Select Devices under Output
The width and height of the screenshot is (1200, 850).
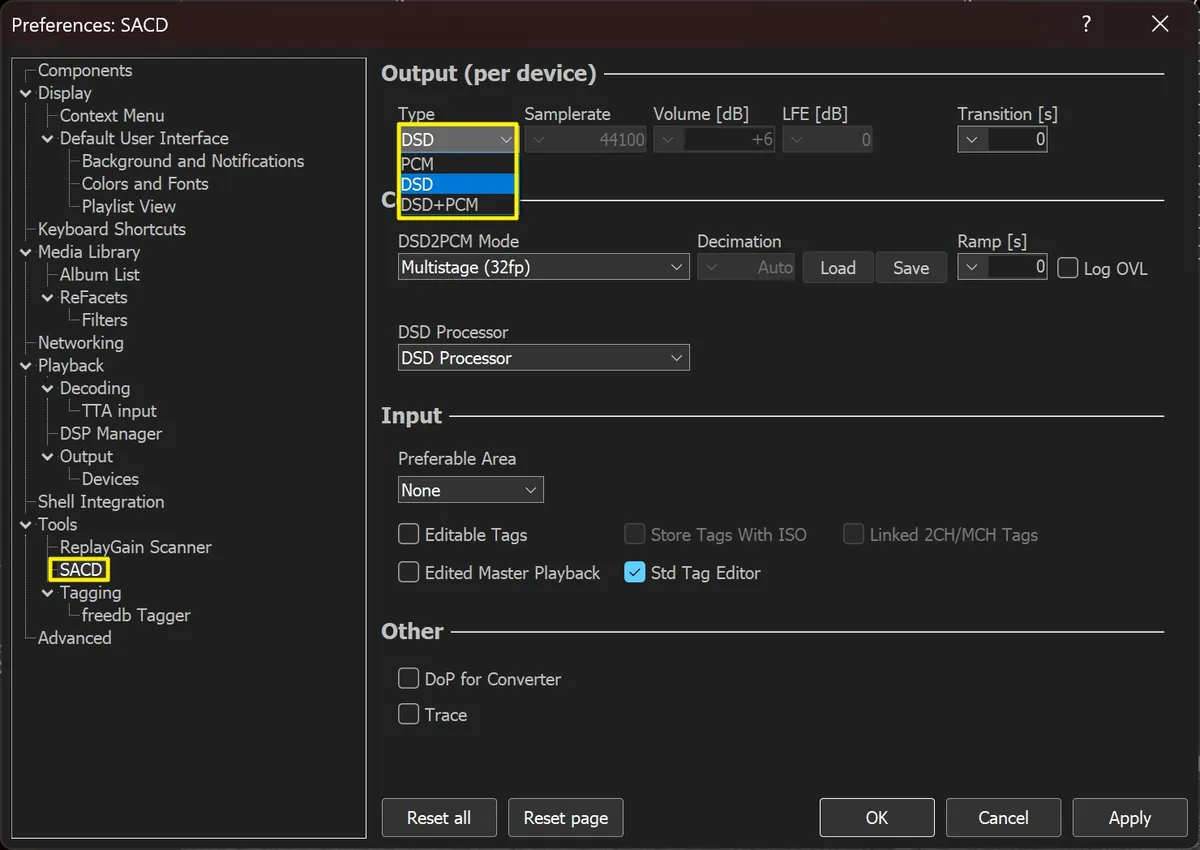coord(110,479)
